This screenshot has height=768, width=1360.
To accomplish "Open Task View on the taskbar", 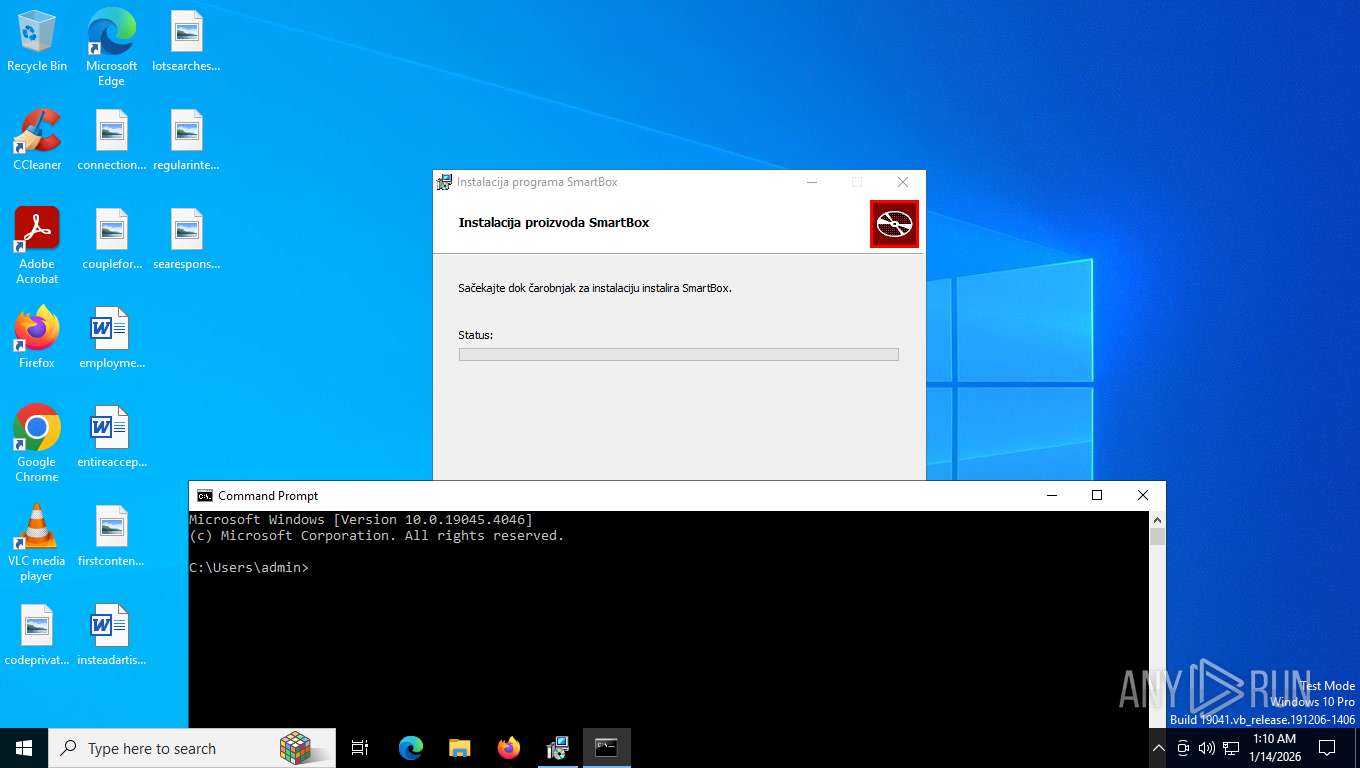I will pyautogui.click(x=360, y=748).
